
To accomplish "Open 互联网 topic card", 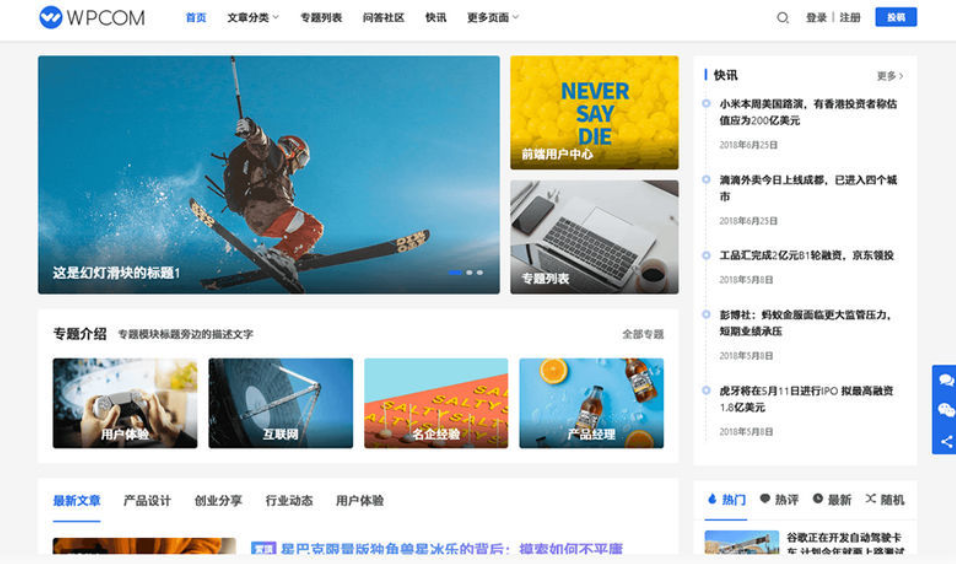I will [280, 403].
